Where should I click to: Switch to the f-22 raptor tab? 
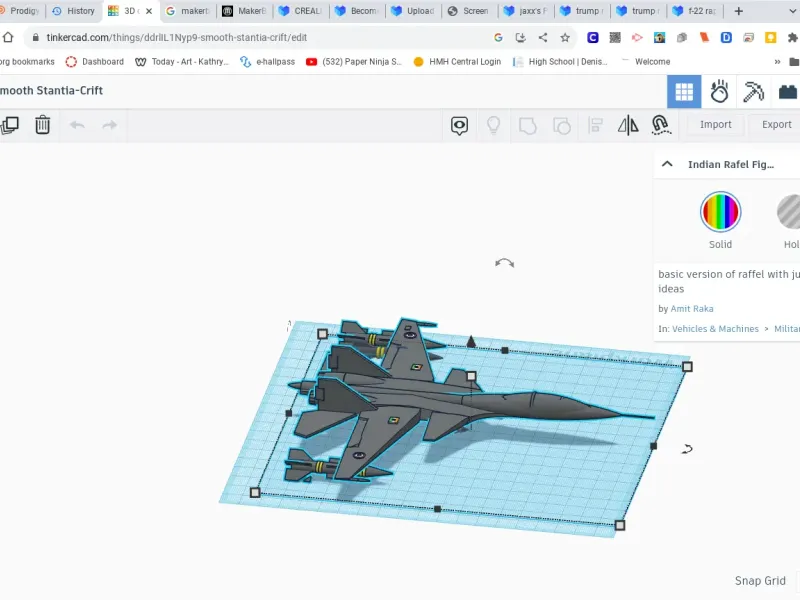coord(695,11)
